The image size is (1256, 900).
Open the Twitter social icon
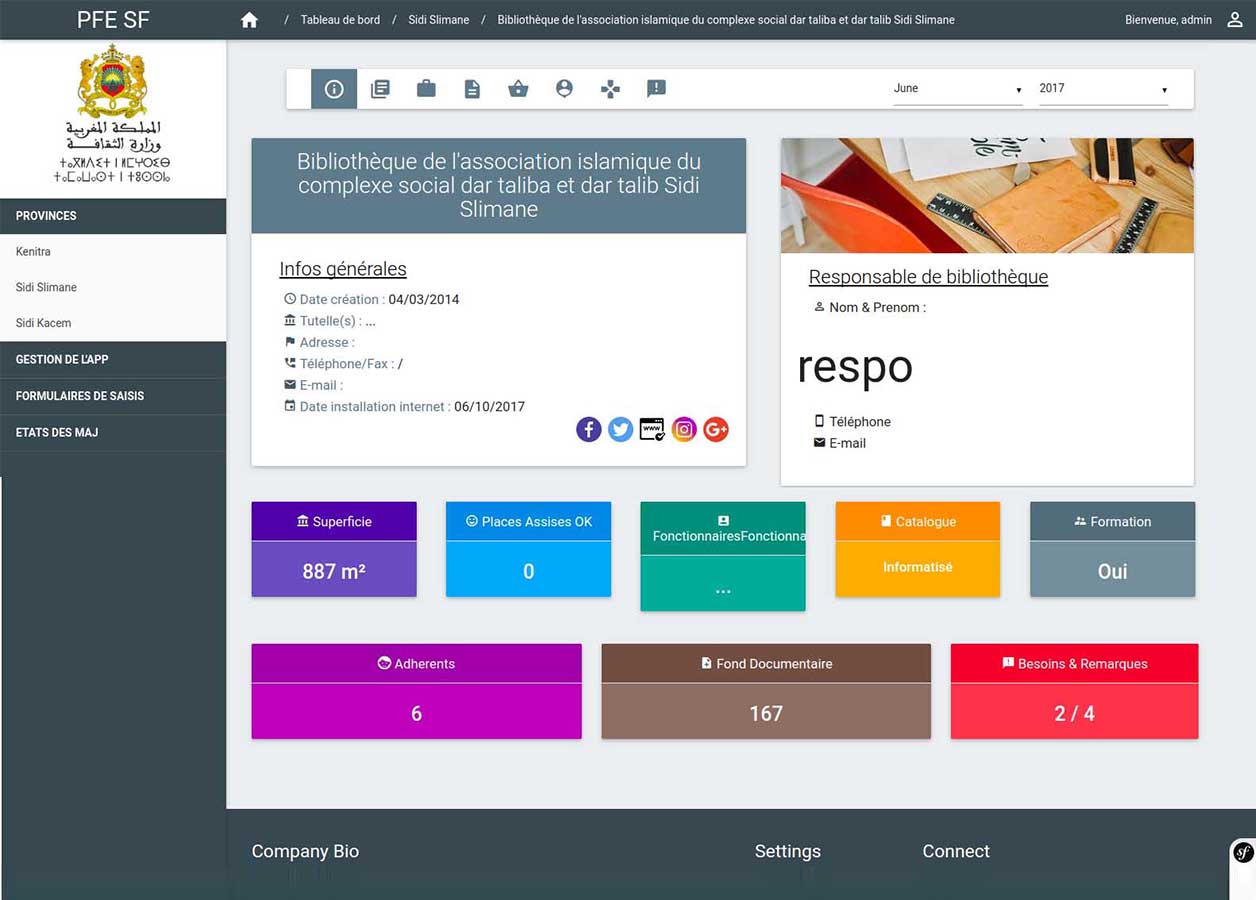[621, 430]
